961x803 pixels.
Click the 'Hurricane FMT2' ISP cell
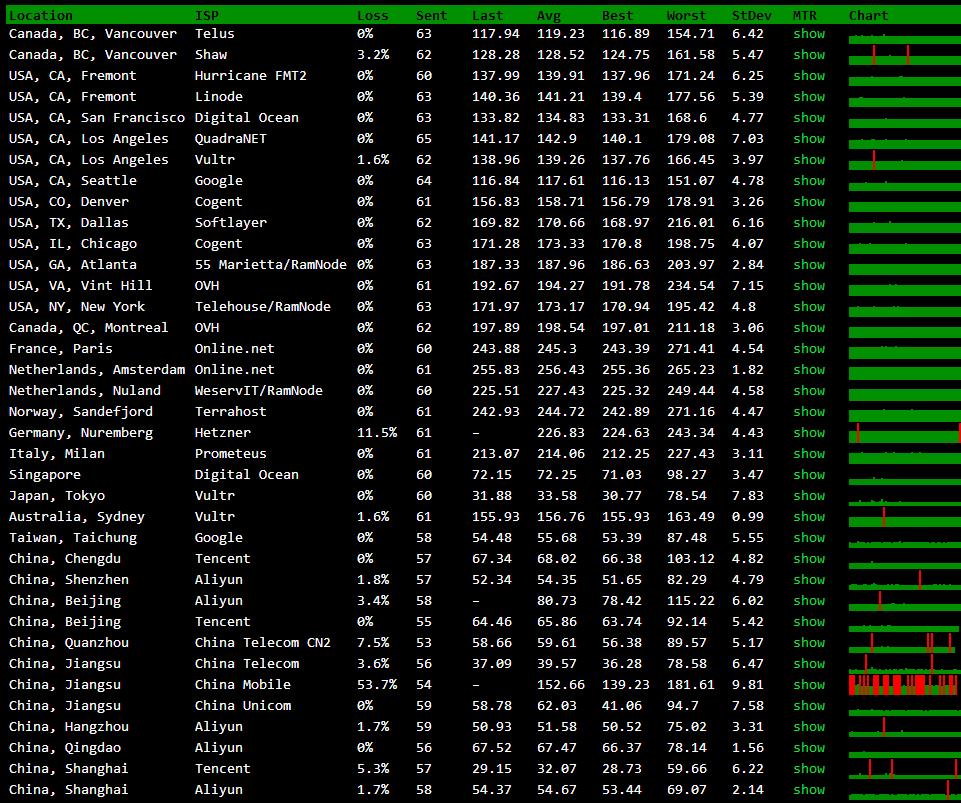click(x=251, y=75)
